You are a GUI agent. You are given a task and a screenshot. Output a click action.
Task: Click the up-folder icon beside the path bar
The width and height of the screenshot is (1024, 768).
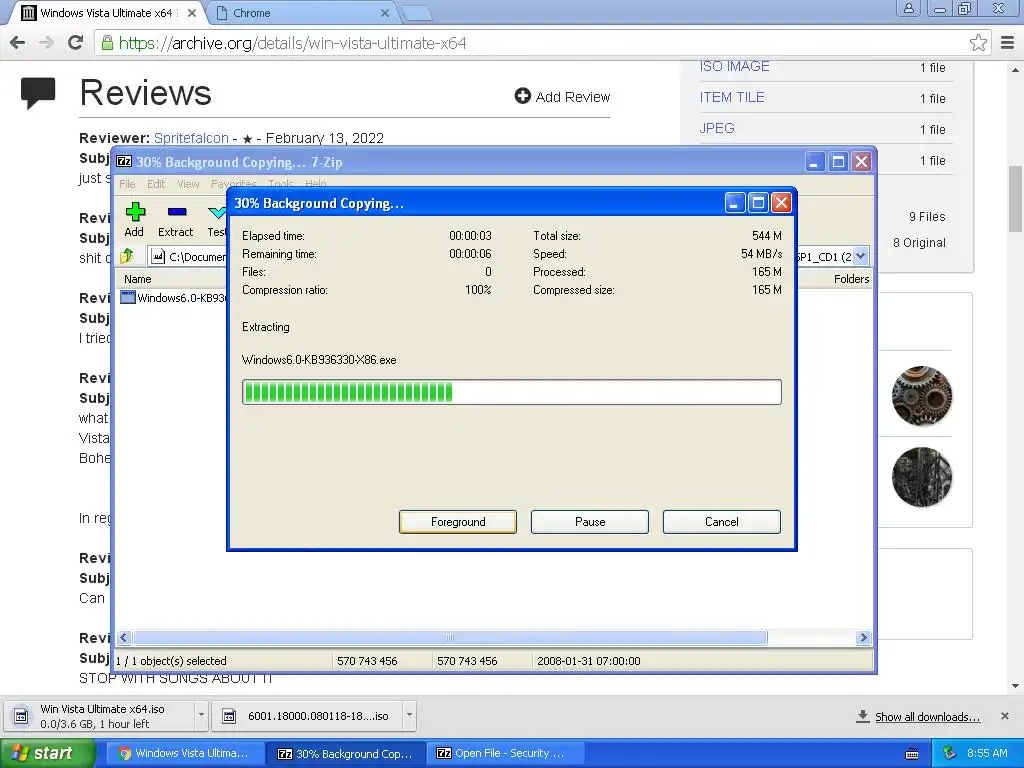[x=127, y=256]
